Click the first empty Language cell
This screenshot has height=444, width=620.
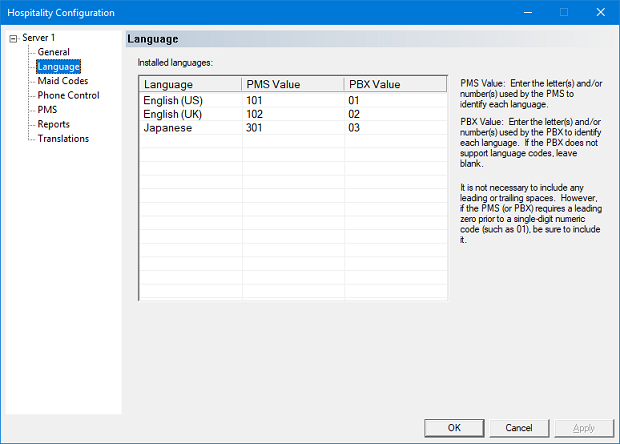pos(190,142)
